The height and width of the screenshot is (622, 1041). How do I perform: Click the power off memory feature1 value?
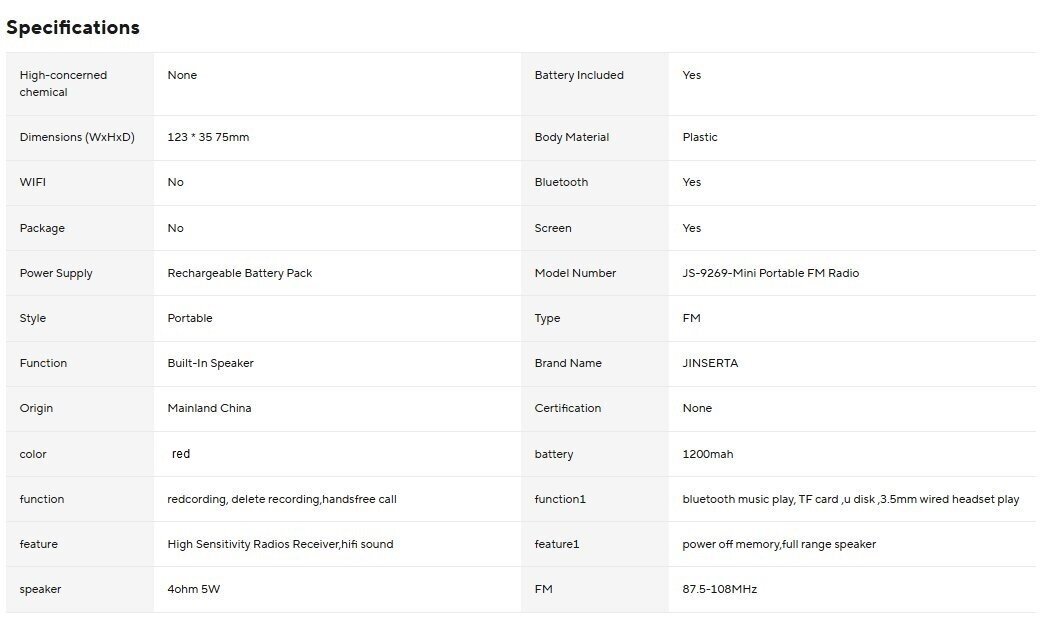click(x=779, y=544)
